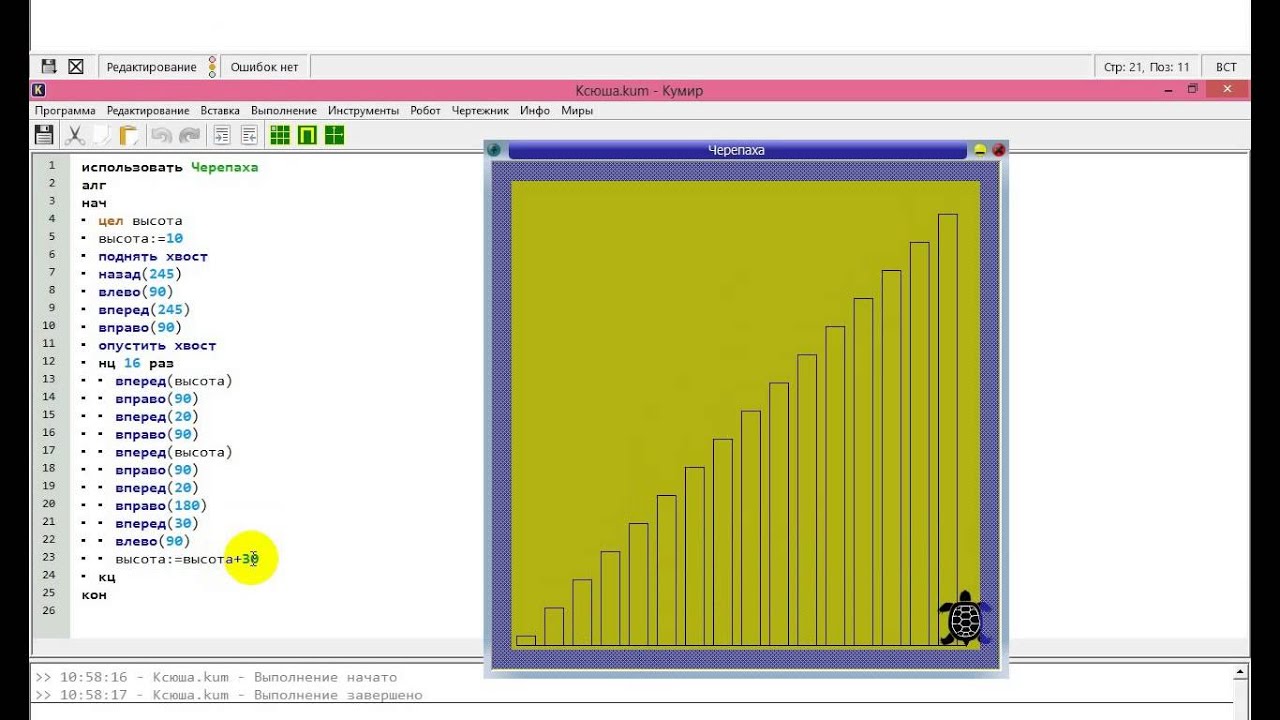Click code line 'поднять хвост'
This screenshot has width=1280, height=720.
pyautogui.click(x=153, y=257)
